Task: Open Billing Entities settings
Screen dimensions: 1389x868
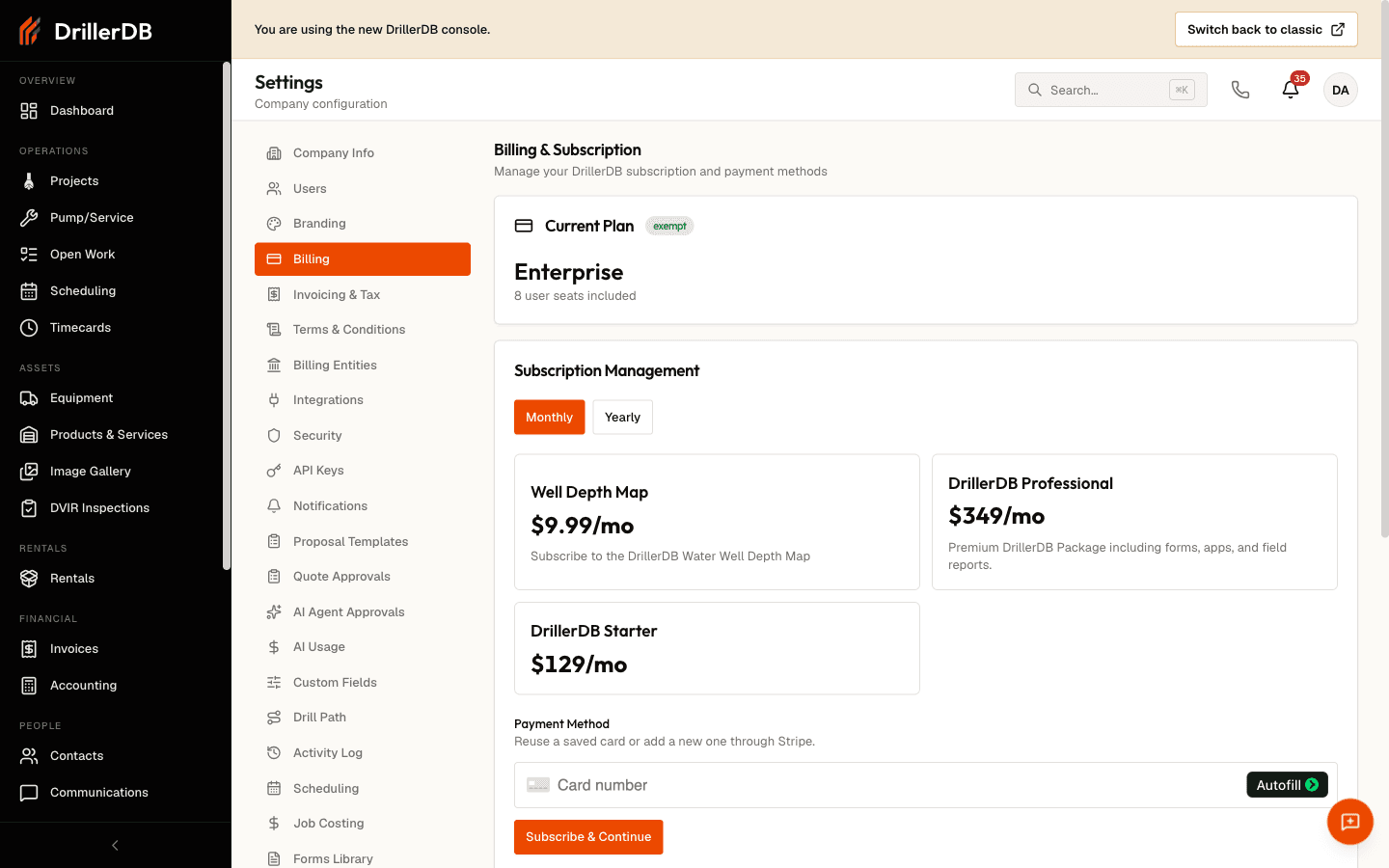Action: coord(363,366)
